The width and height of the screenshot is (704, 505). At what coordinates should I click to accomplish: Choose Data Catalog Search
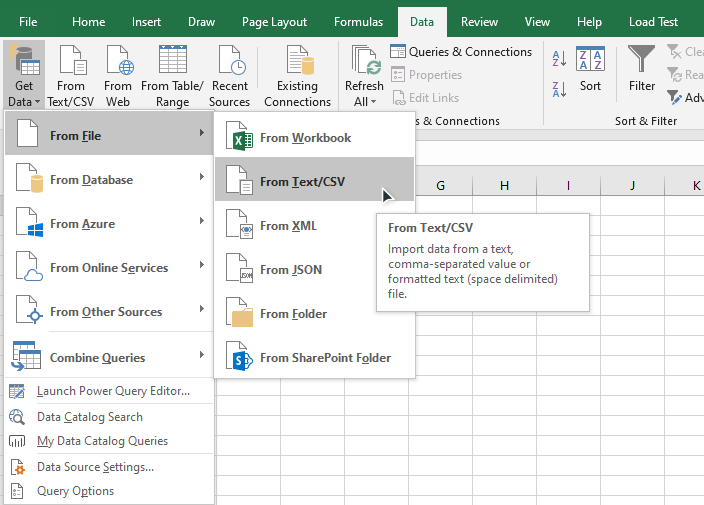pos(109,417)
